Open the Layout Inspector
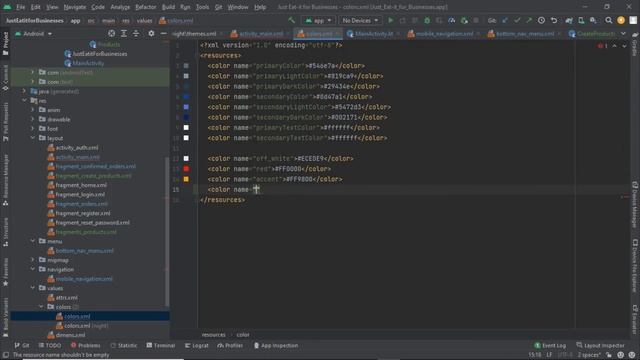Viewport: 640px width, 360px height. point(600,345)
